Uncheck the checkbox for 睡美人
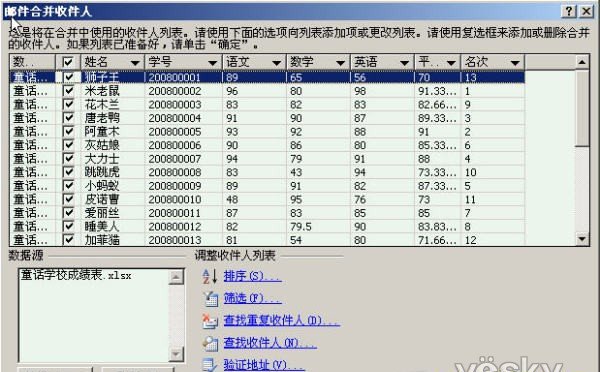 coord(68,227)
